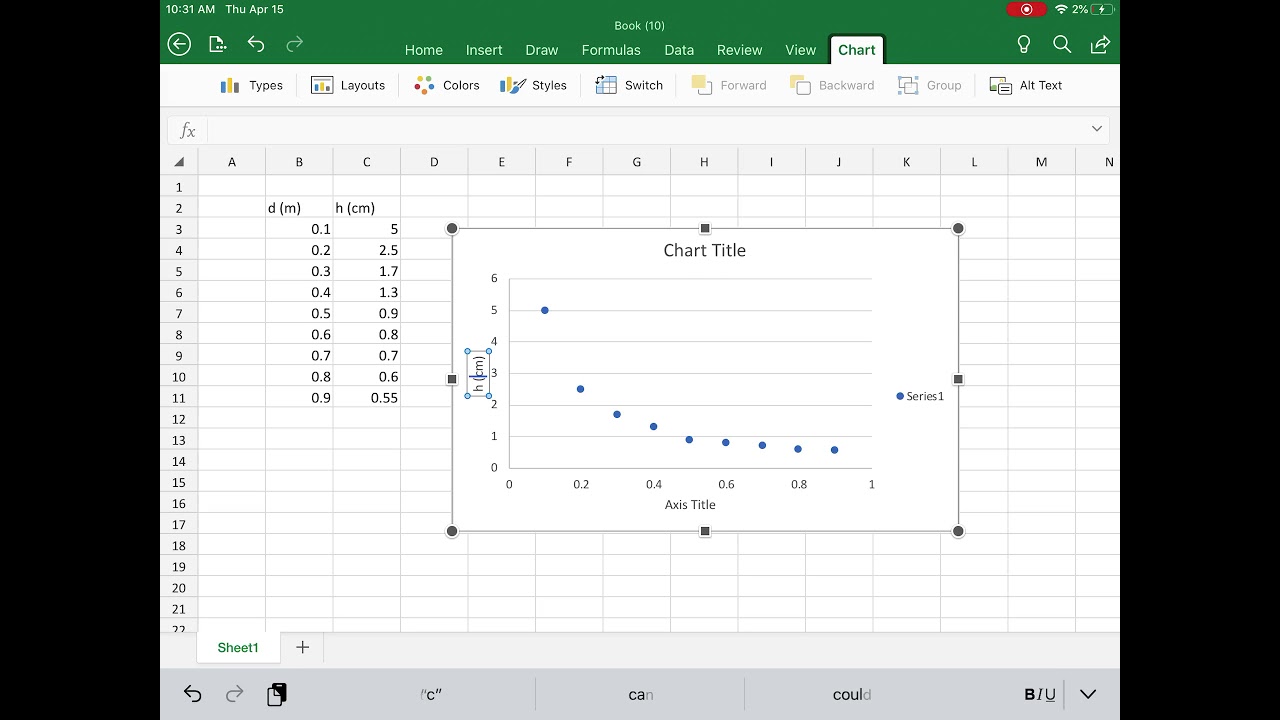Switch to the Draw tab
The height and width of the screenshot is (720, 1280).
point(542,50)
